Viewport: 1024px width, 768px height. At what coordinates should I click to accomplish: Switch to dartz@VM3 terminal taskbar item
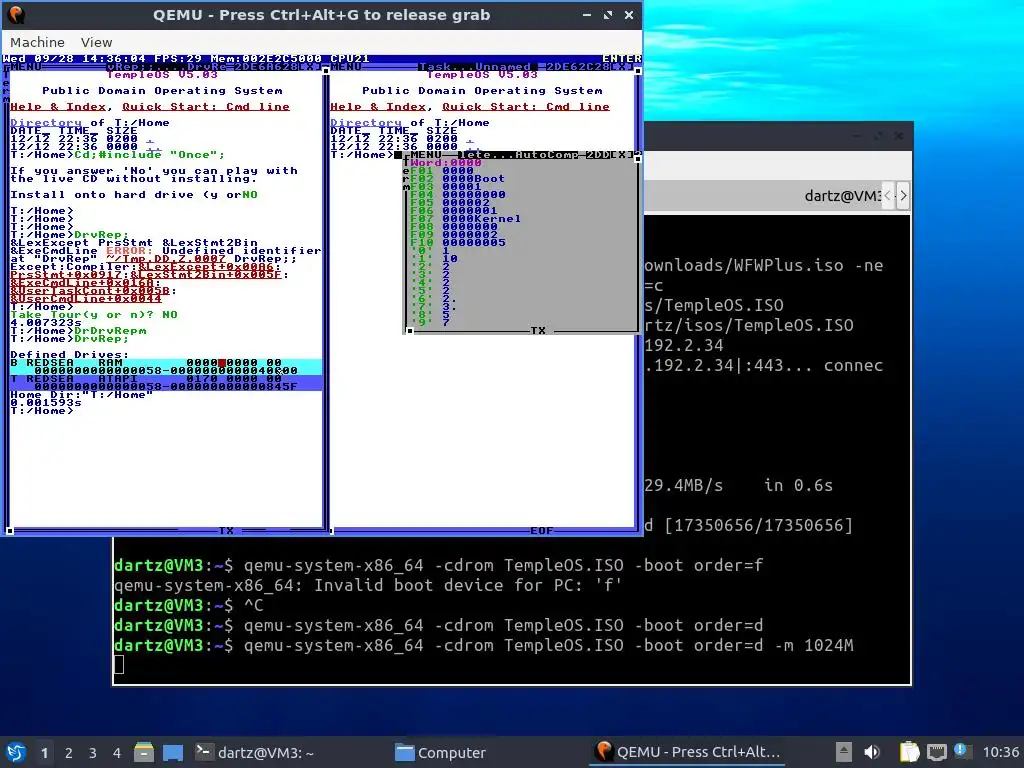[x=255, y=753]
